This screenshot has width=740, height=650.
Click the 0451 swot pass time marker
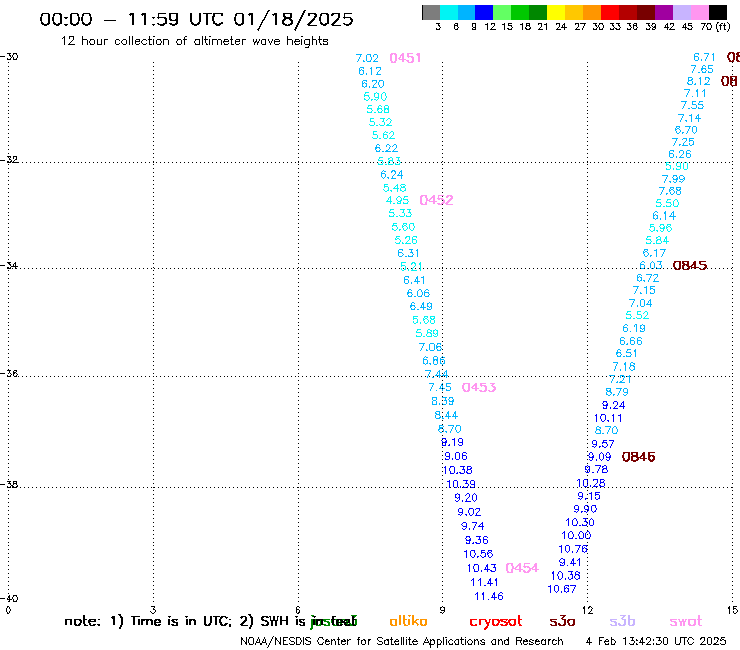tap(405, 58)
